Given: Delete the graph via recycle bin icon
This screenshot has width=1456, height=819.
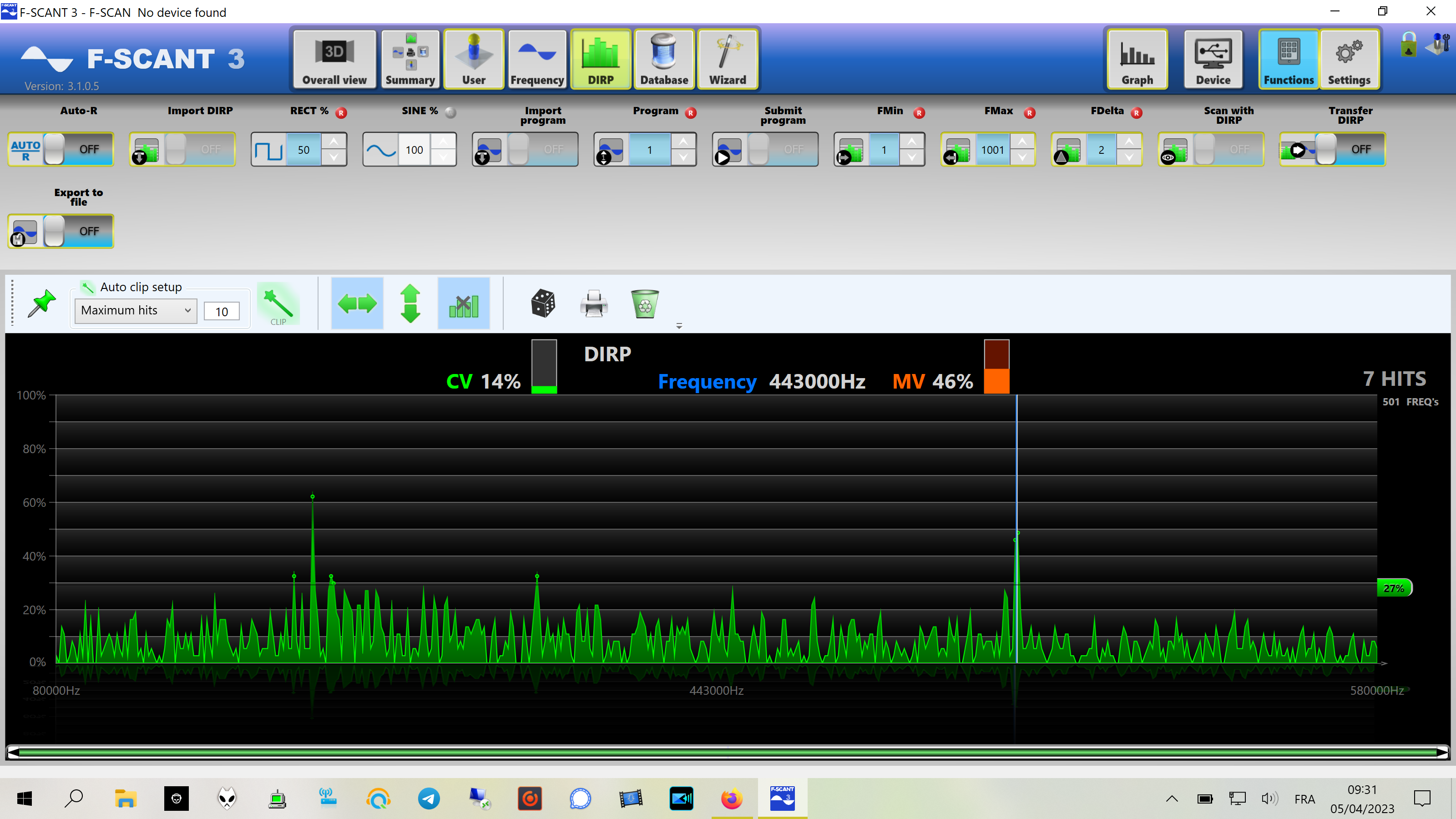Looking at the screenshot, I should [644, 303].
